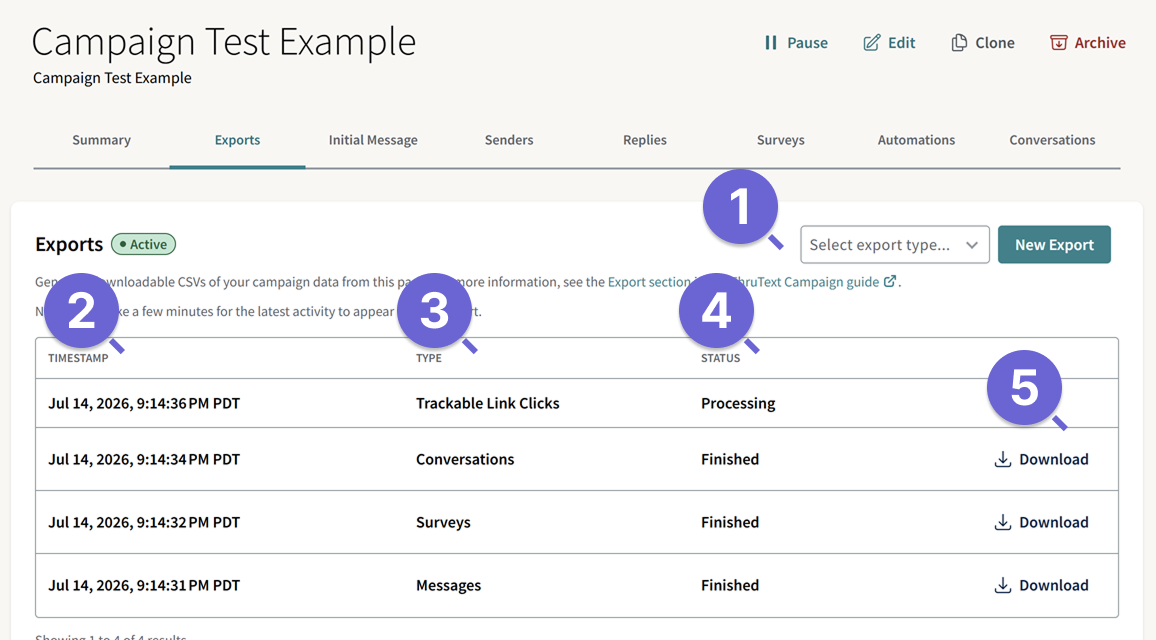
Task: Switch to the Summary tab
Action: [102, 140]
